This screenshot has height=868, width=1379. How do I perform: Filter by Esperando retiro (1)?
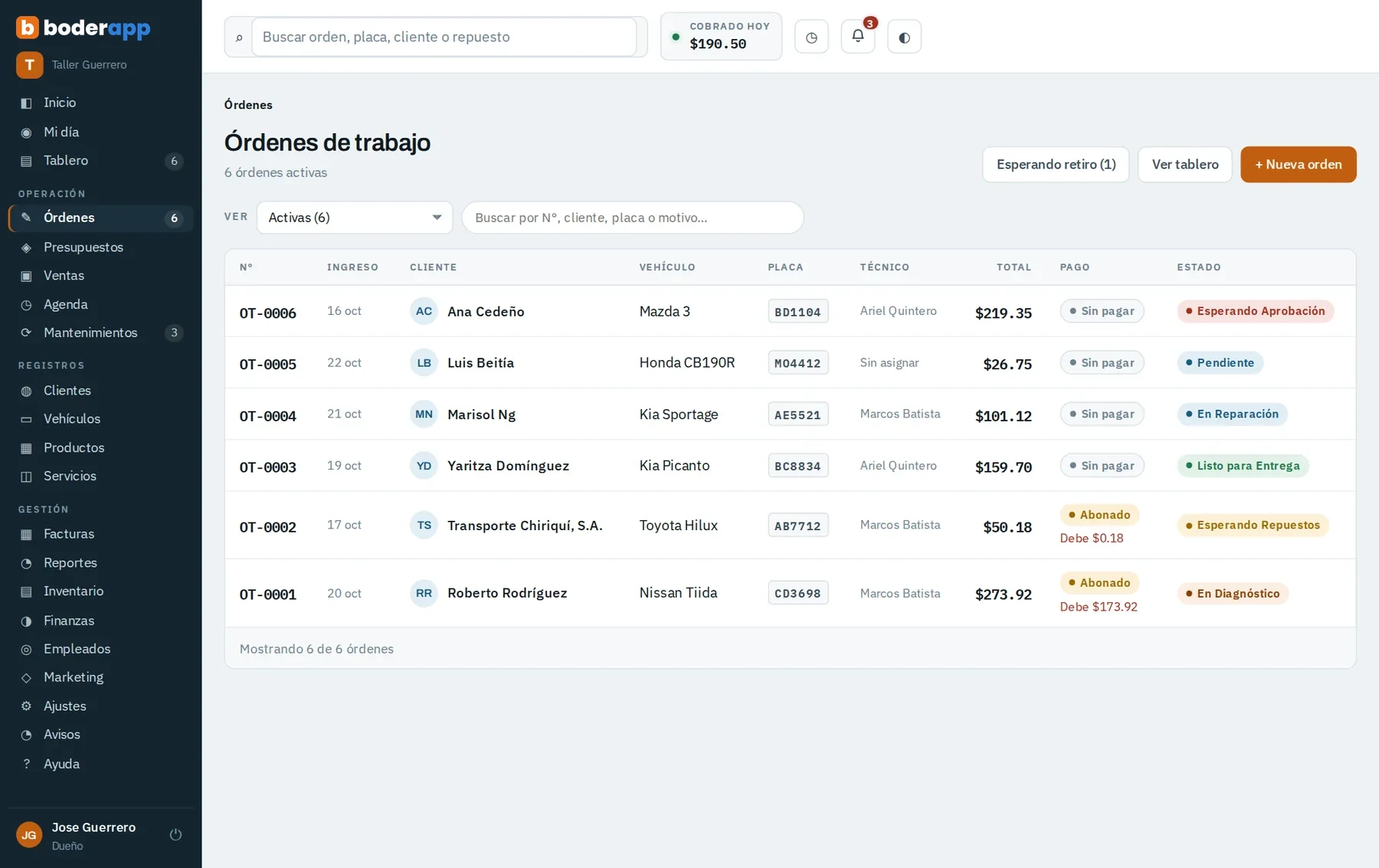tap(1055, 164)
